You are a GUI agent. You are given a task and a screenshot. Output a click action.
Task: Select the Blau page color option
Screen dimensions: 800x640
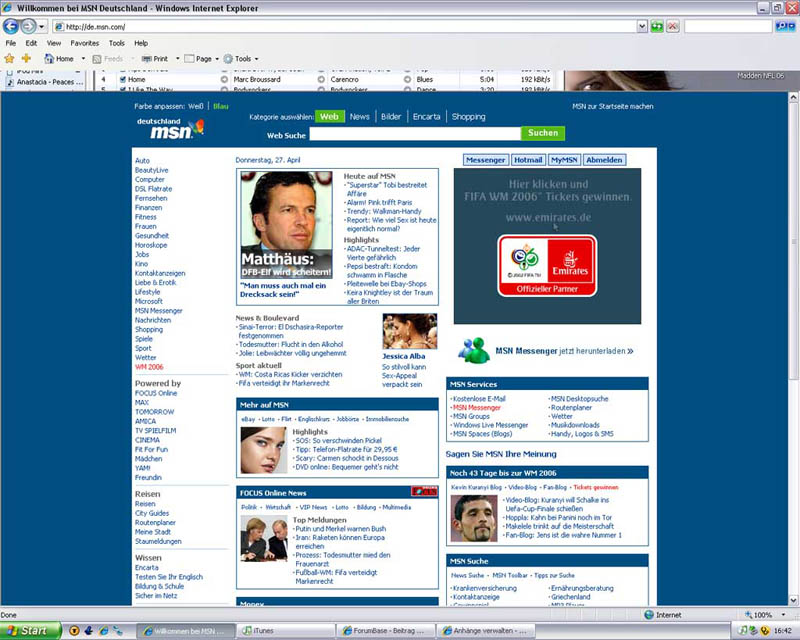221,106
